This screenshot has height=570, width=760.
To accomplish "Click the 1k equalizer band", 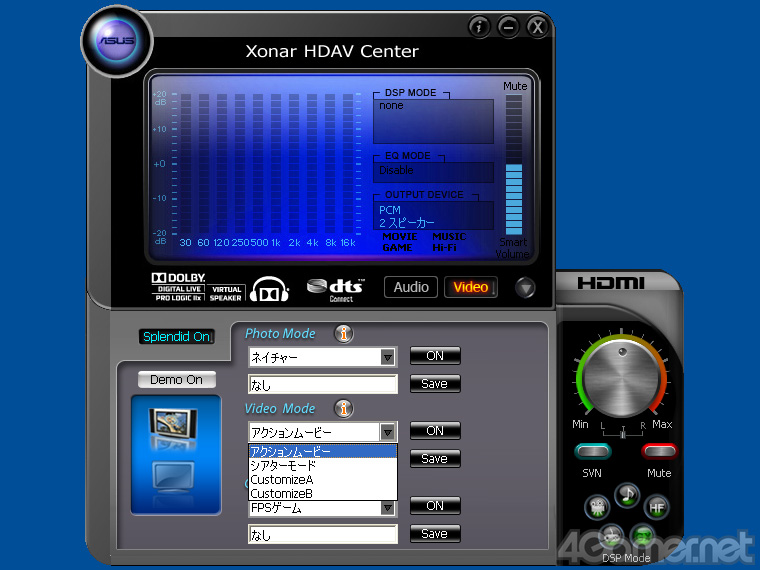I will 276,165.
